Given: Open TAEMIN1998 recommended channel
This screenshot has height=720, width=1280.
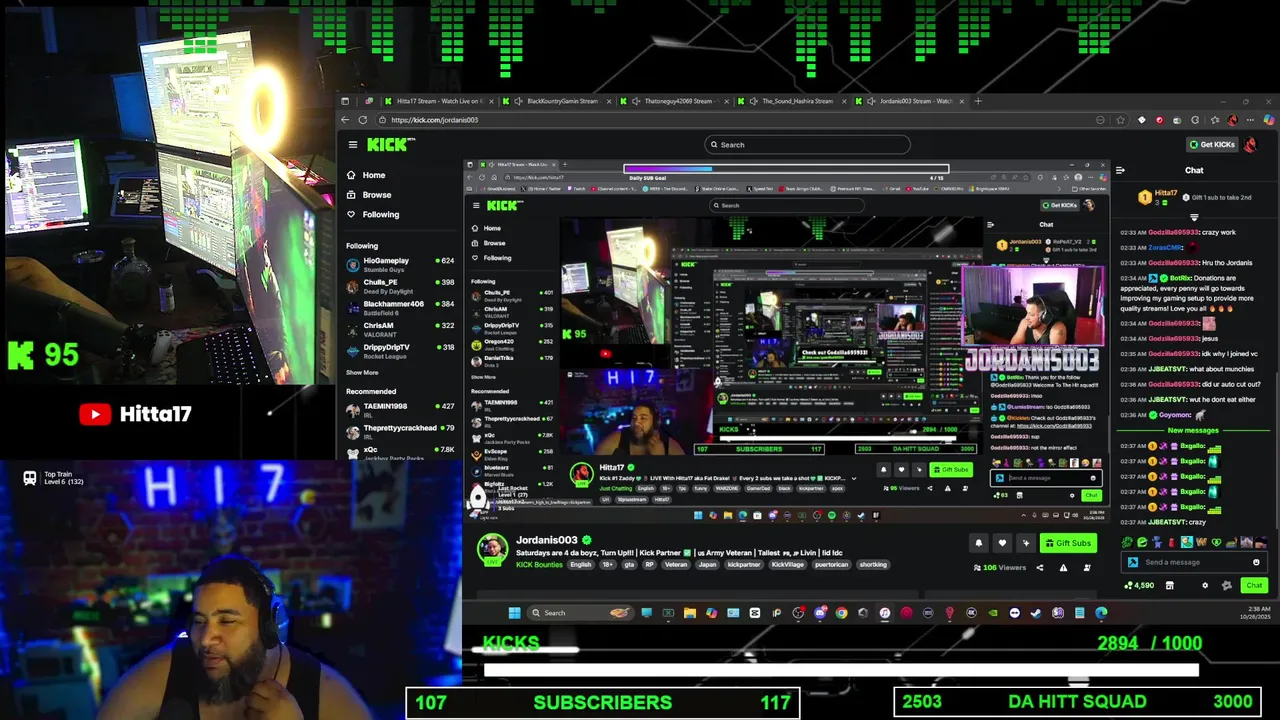Looking at the screenshot, I should tap(399, 410).
